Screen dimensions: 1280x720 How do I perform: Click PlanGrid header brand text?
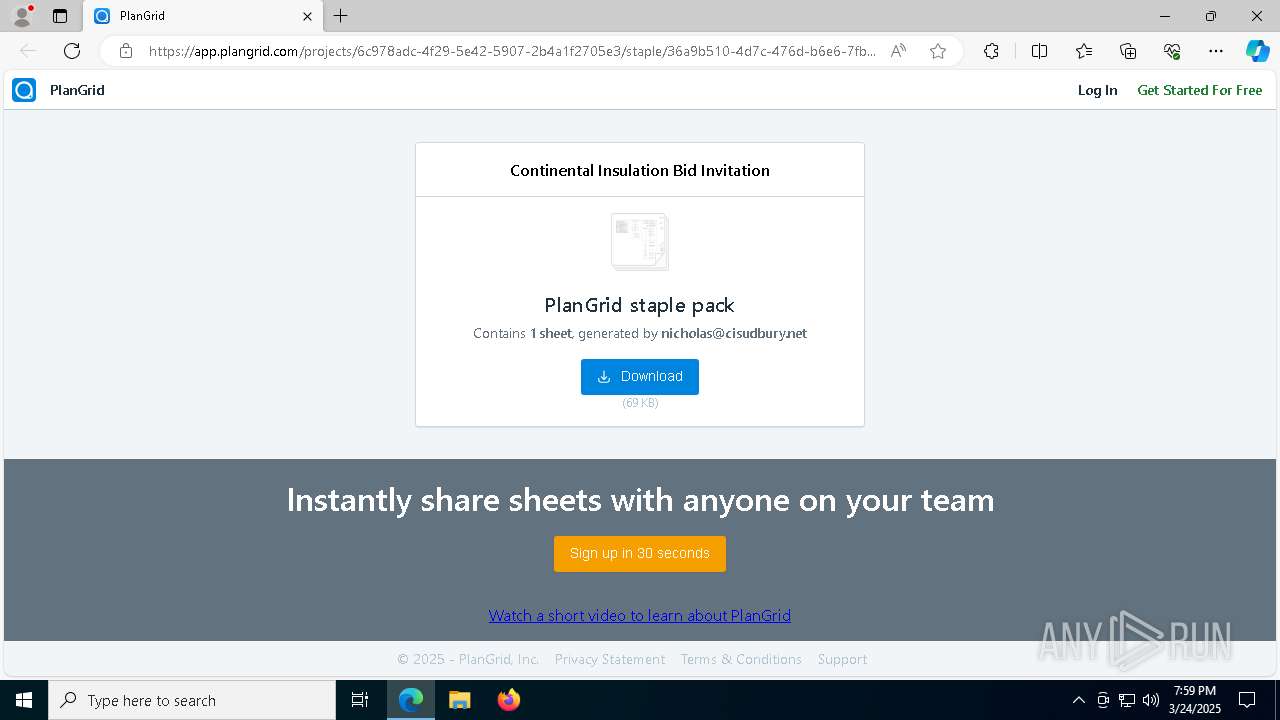(x=77, y=90)
